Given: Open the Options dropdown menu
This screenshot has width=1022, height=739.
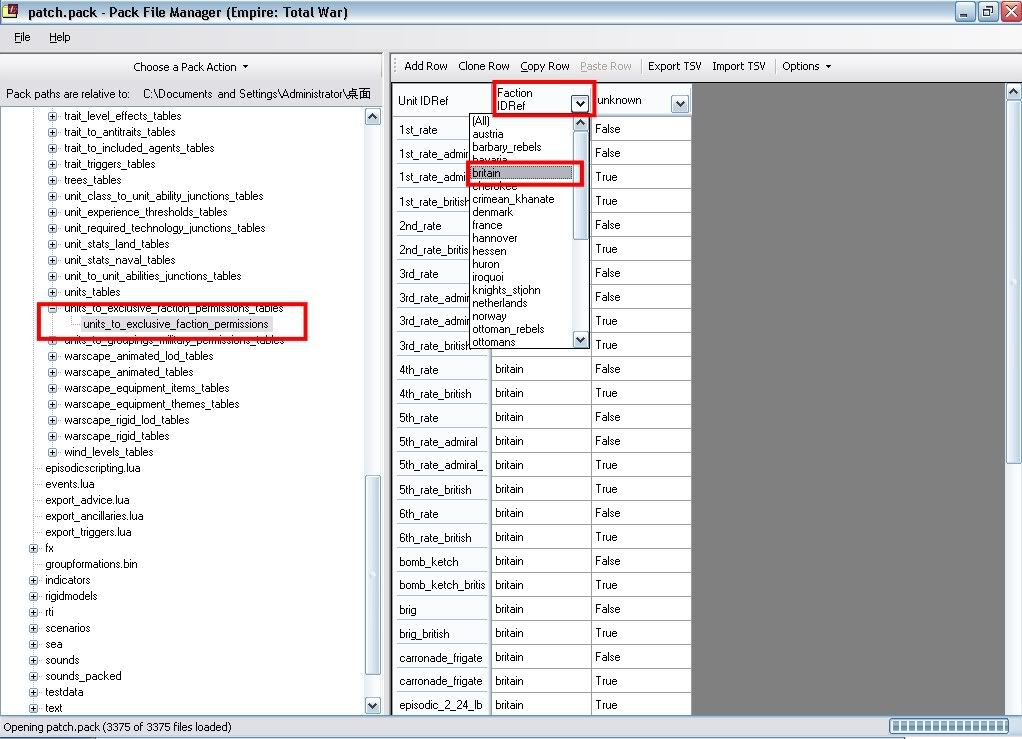Looking at the screenshot, I should pyautogui.click(x=806, y=66).
